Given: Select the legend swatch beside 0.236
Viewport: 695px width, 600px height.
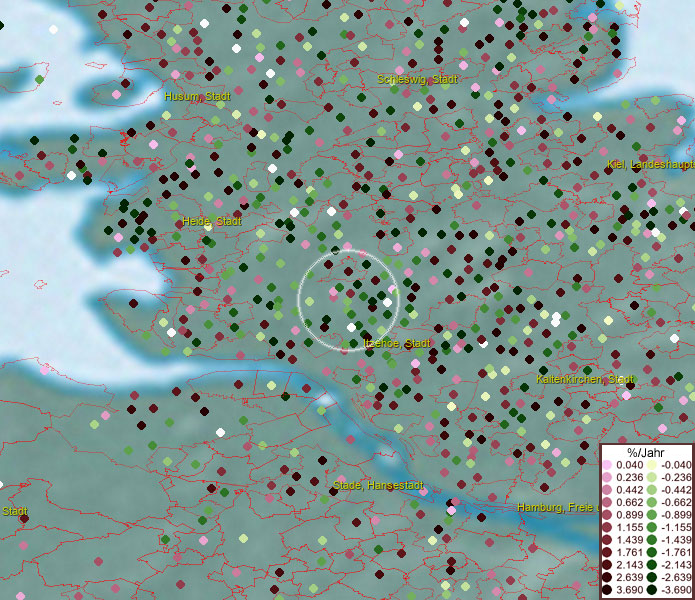Looking at the screenshot, I should [x=607, y=477].
